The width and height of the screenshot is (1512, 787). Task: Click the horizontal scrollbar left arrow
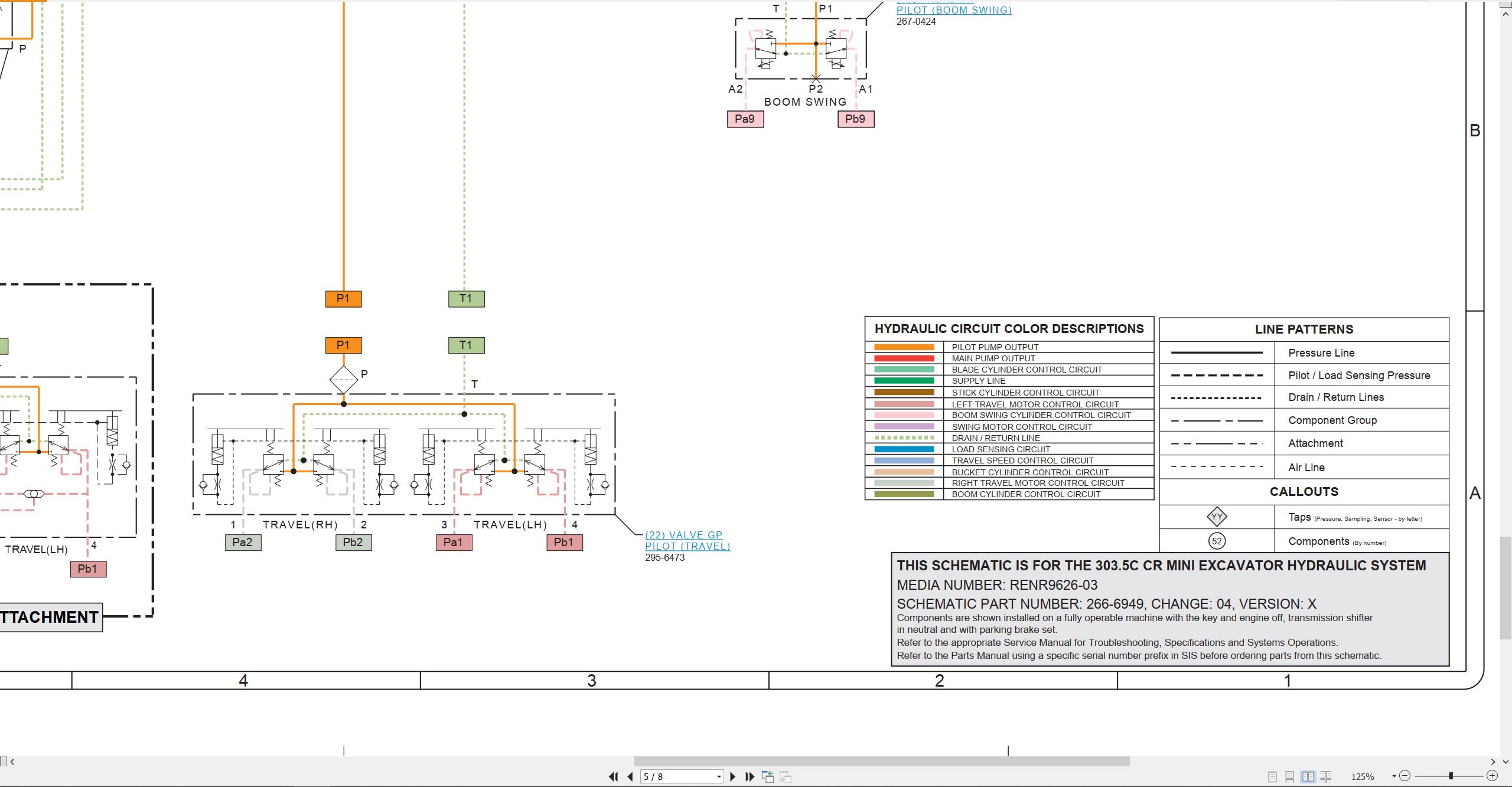click(12, 762)
